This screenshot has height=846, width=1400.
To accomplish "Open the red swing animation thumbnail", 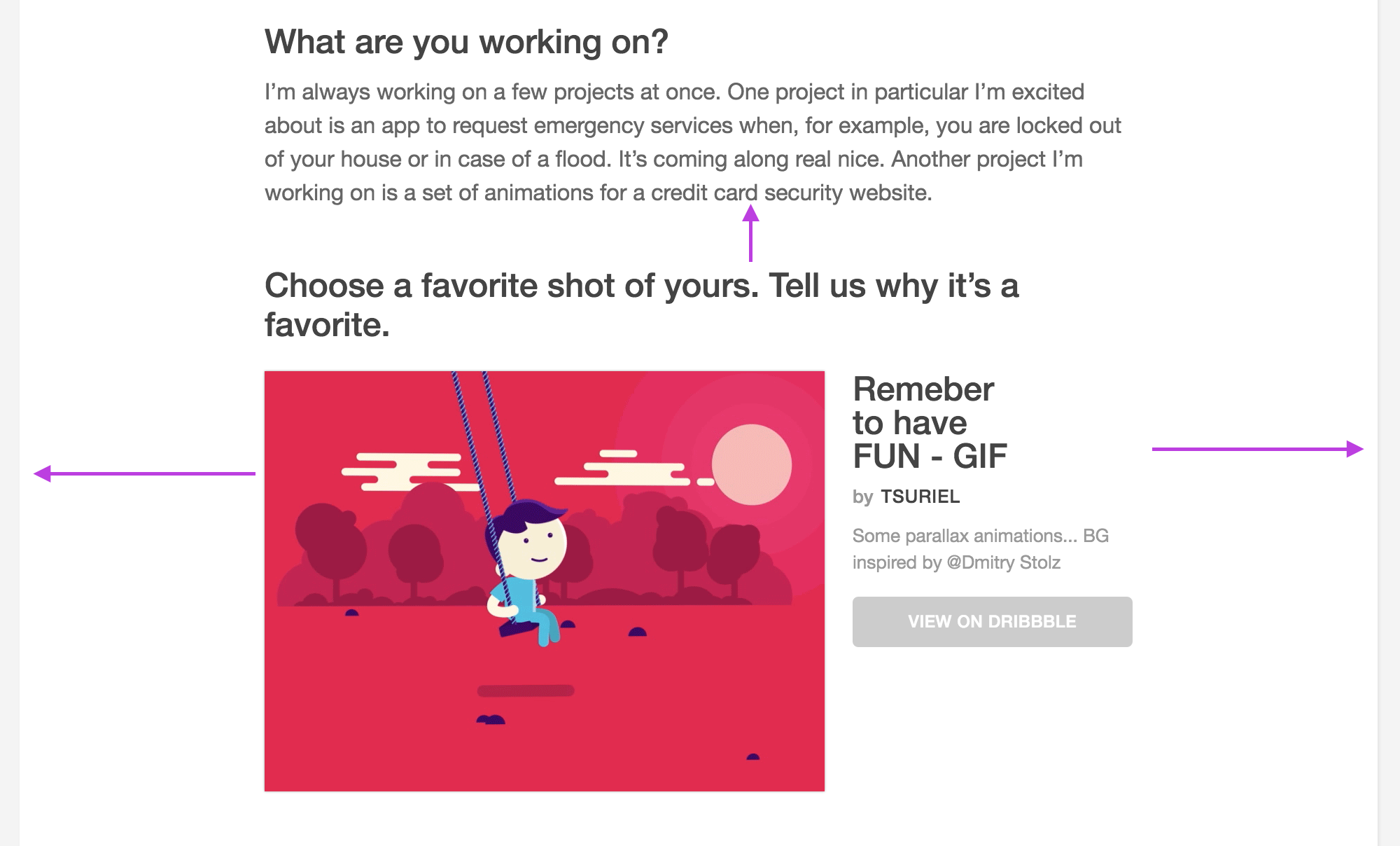I will pyautogui.click(x=545, y=581).
